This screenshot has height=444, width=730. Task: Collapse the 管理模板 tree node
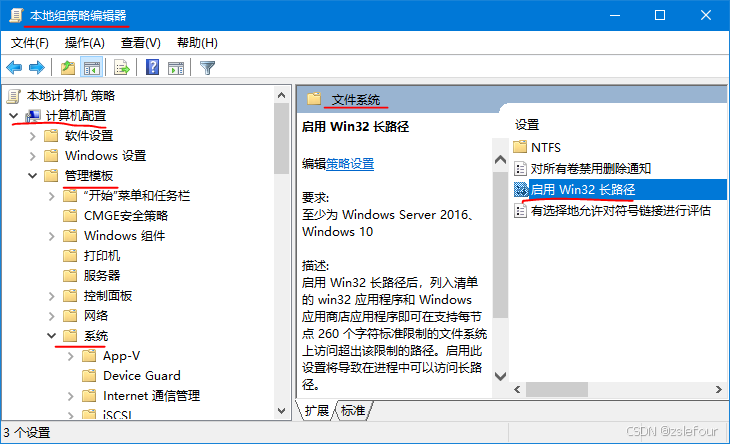click(33, 176)
